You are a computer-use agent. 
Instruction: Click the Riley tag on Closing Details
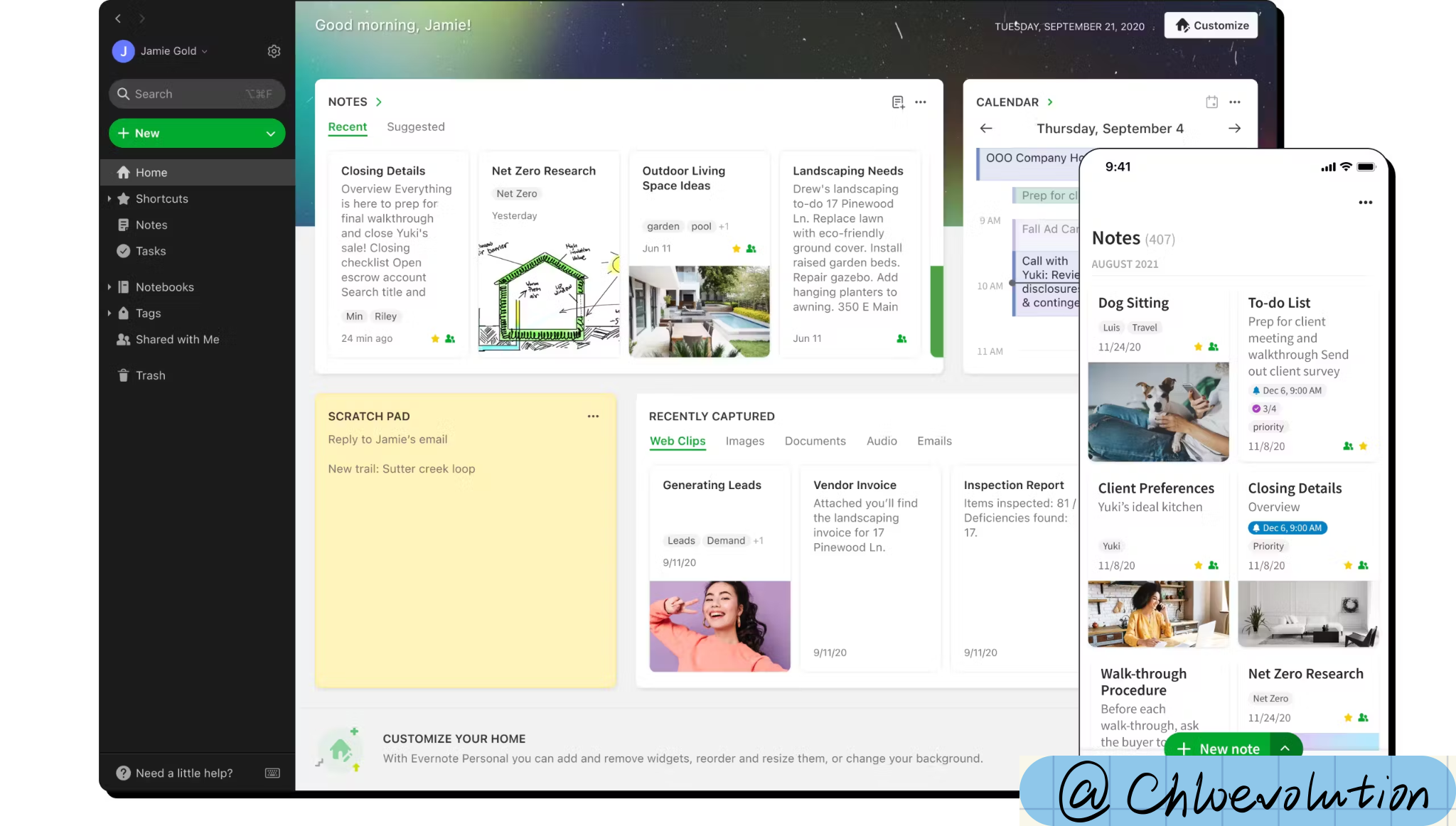(385, 316)
